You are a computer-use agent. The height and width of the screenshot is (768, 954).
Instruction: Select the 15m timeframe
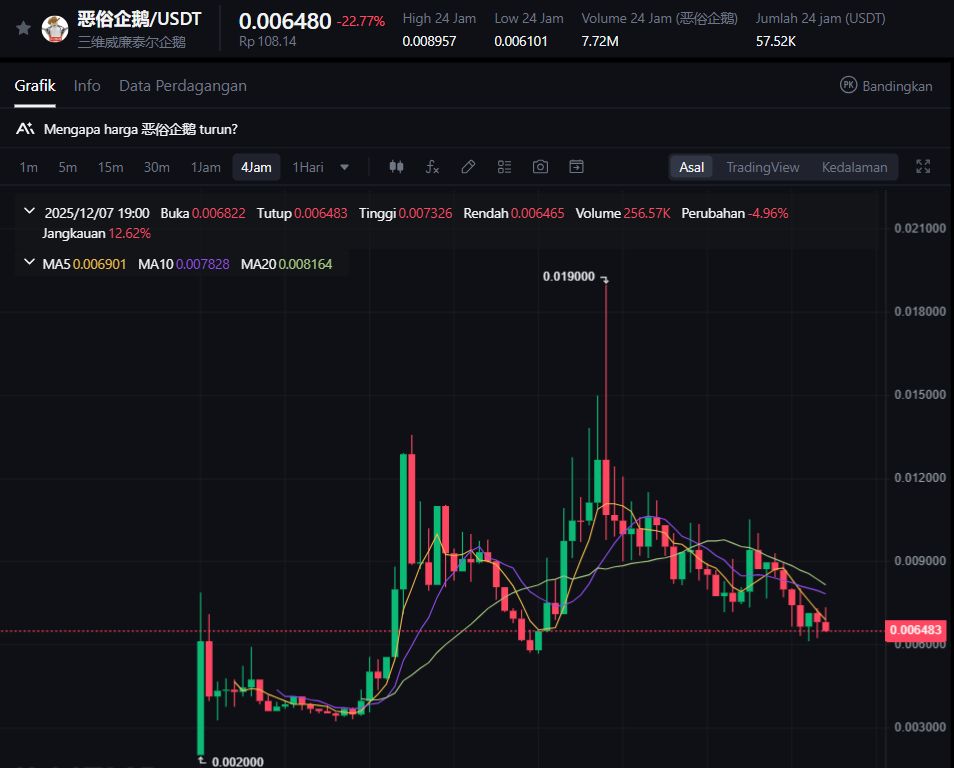coord(110,167)
